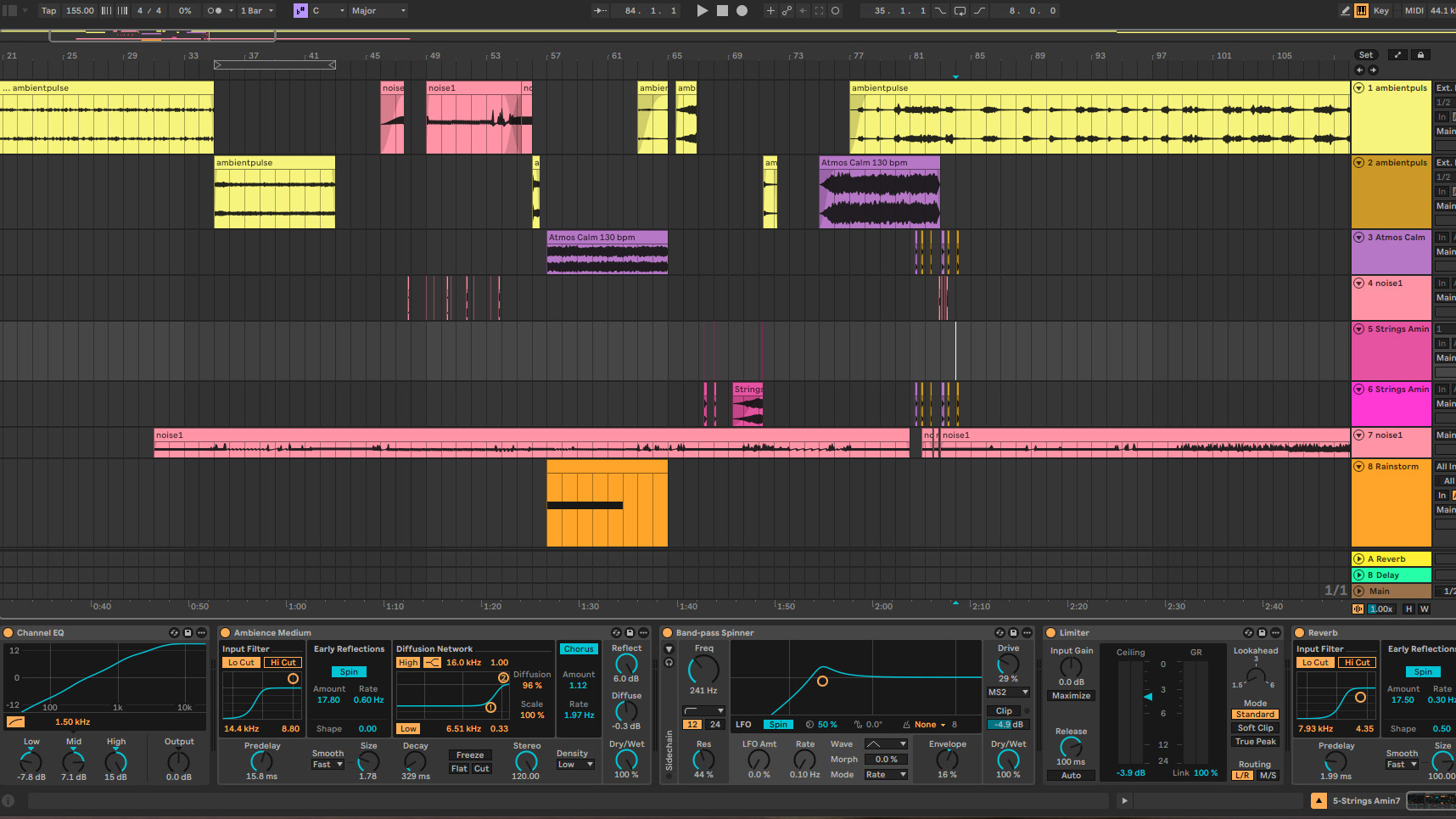The image size is (1456, 819).
Task: Click the Limiter Release knob
Action: [x=1071, y=747]
